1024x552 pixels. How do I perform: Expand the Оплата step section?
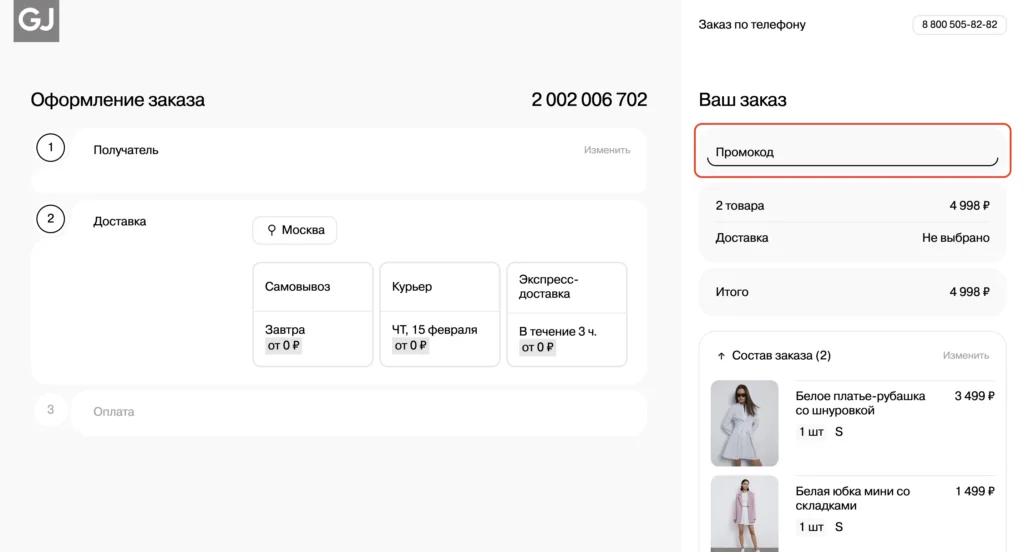tap(114, 412)
